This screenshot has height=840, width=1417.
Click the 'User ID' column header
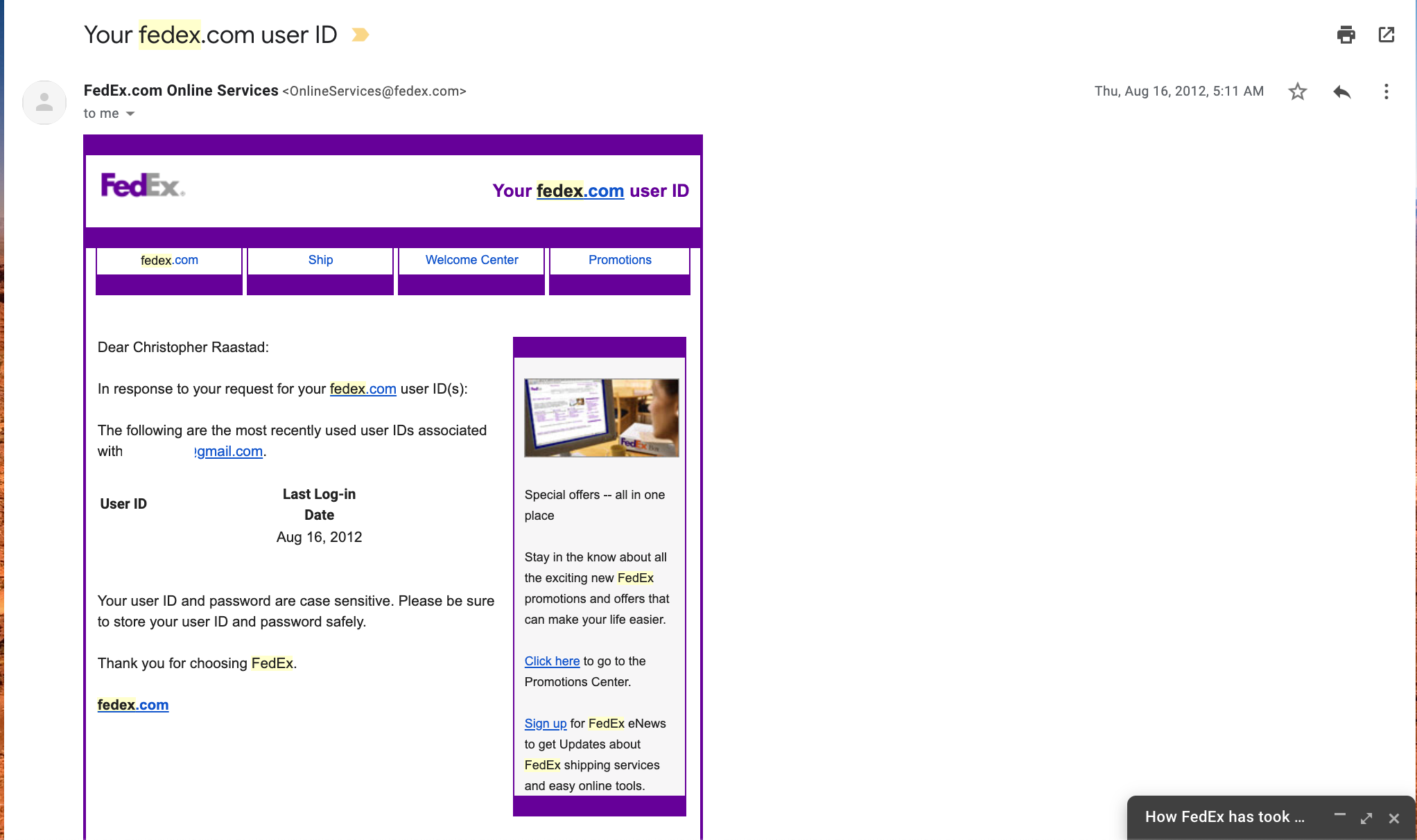pos(123,504)
